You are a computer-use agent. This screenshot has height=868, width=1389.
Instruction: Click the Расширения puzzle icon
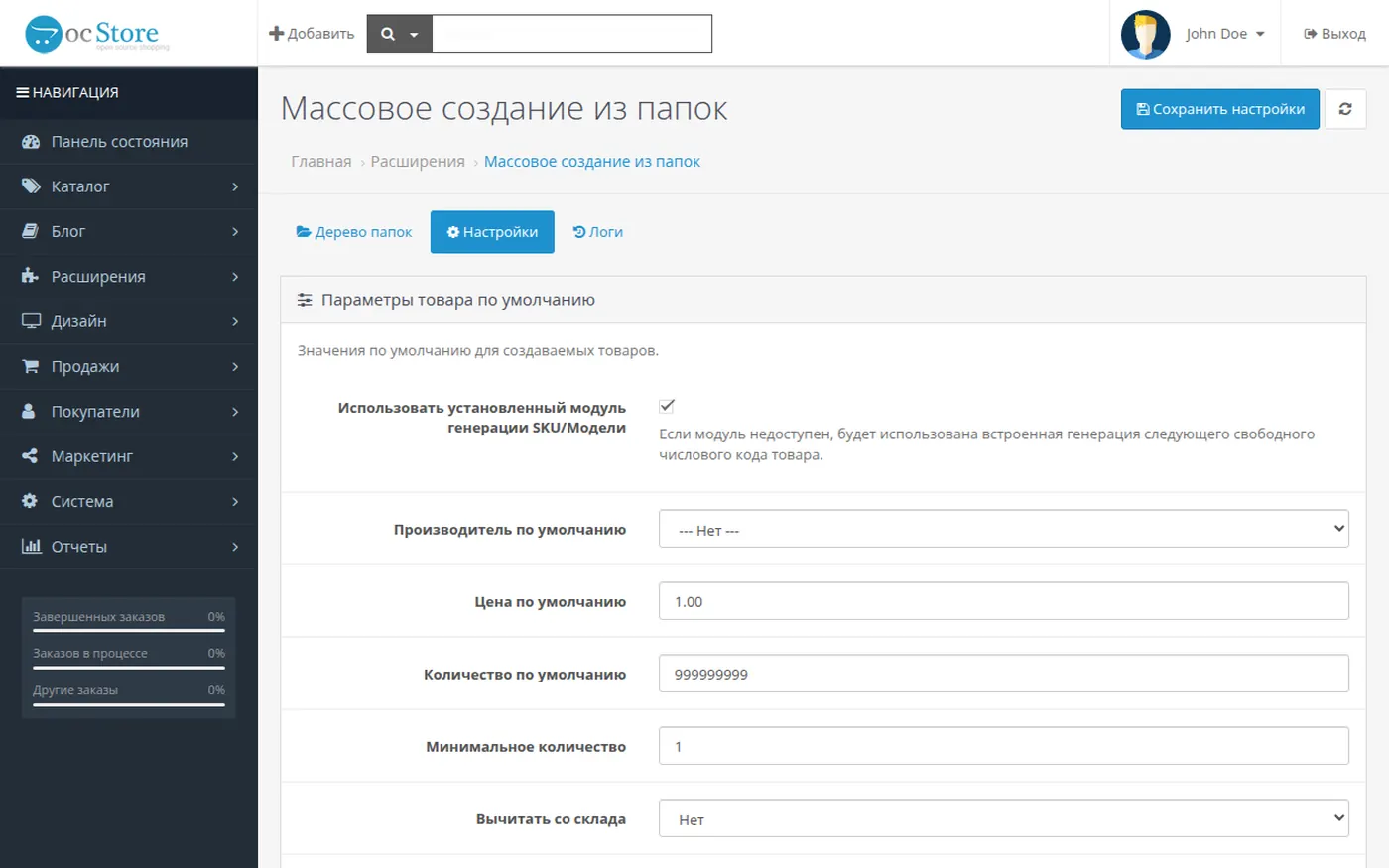coord(31,276)
